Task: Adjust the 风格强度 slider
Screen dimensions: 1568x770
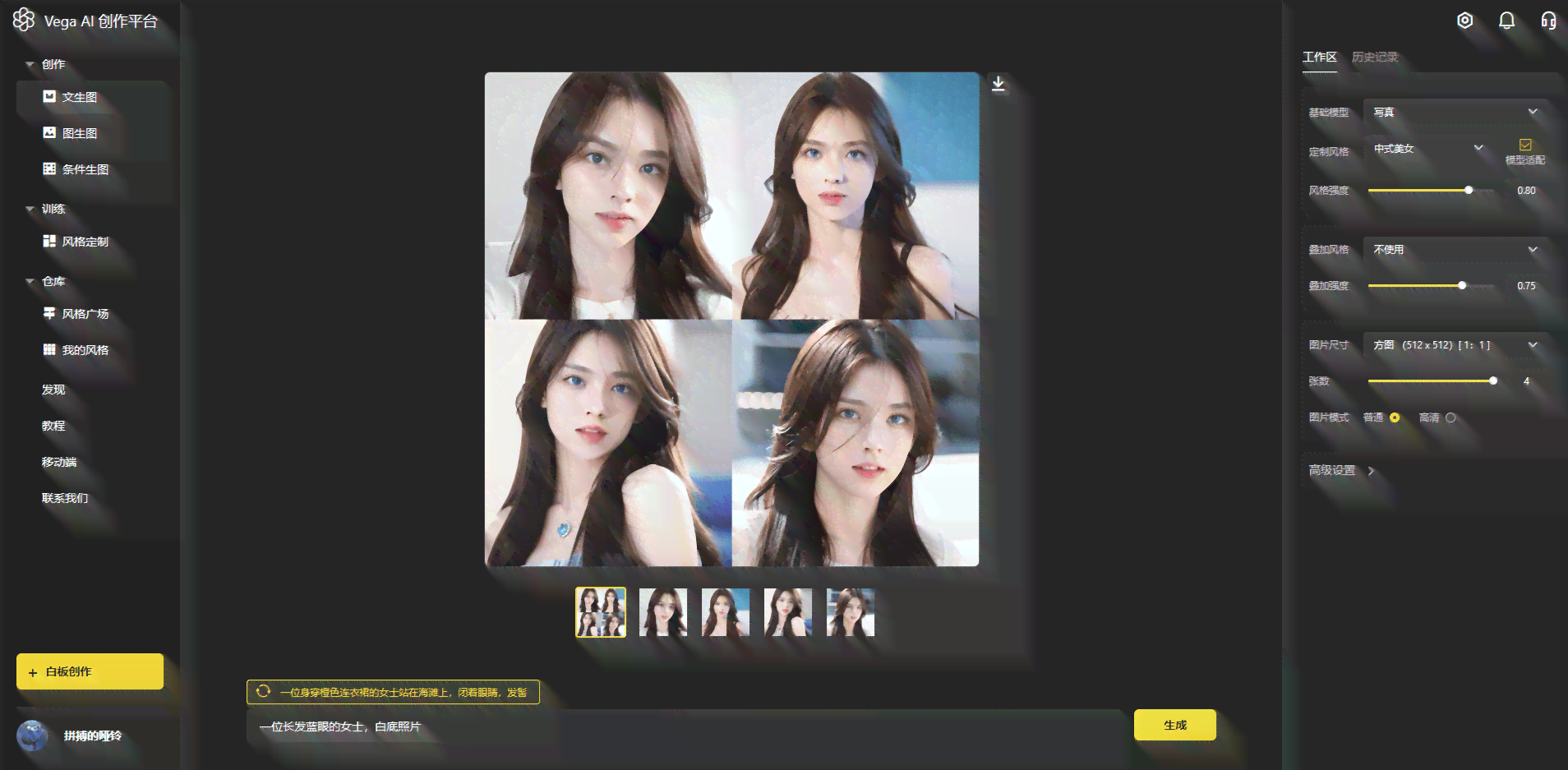Action: [x=1431, y=190]
